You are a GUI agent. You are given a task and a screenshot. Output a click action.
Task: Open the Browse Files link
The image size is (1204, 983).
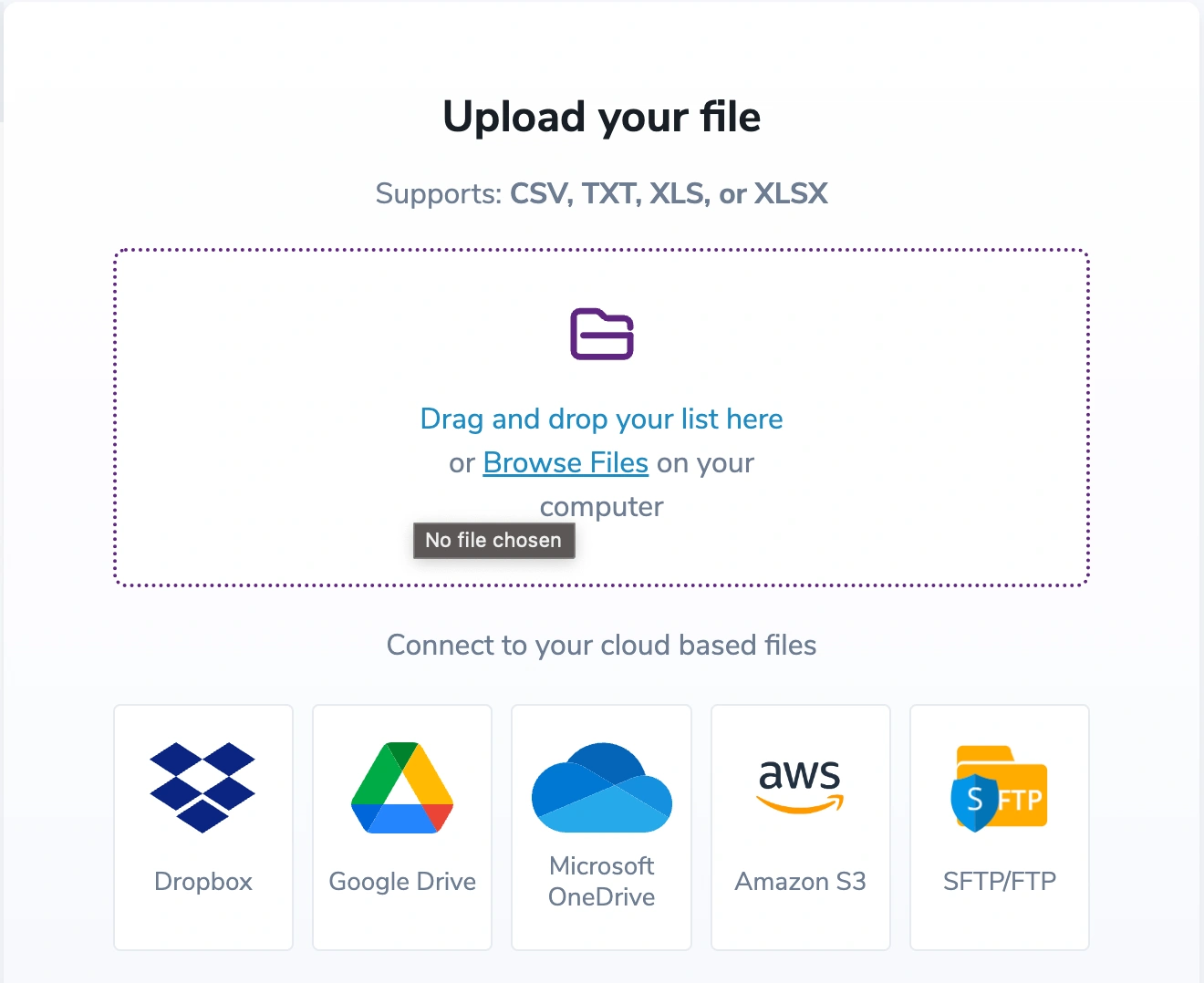tap(566, 463)
